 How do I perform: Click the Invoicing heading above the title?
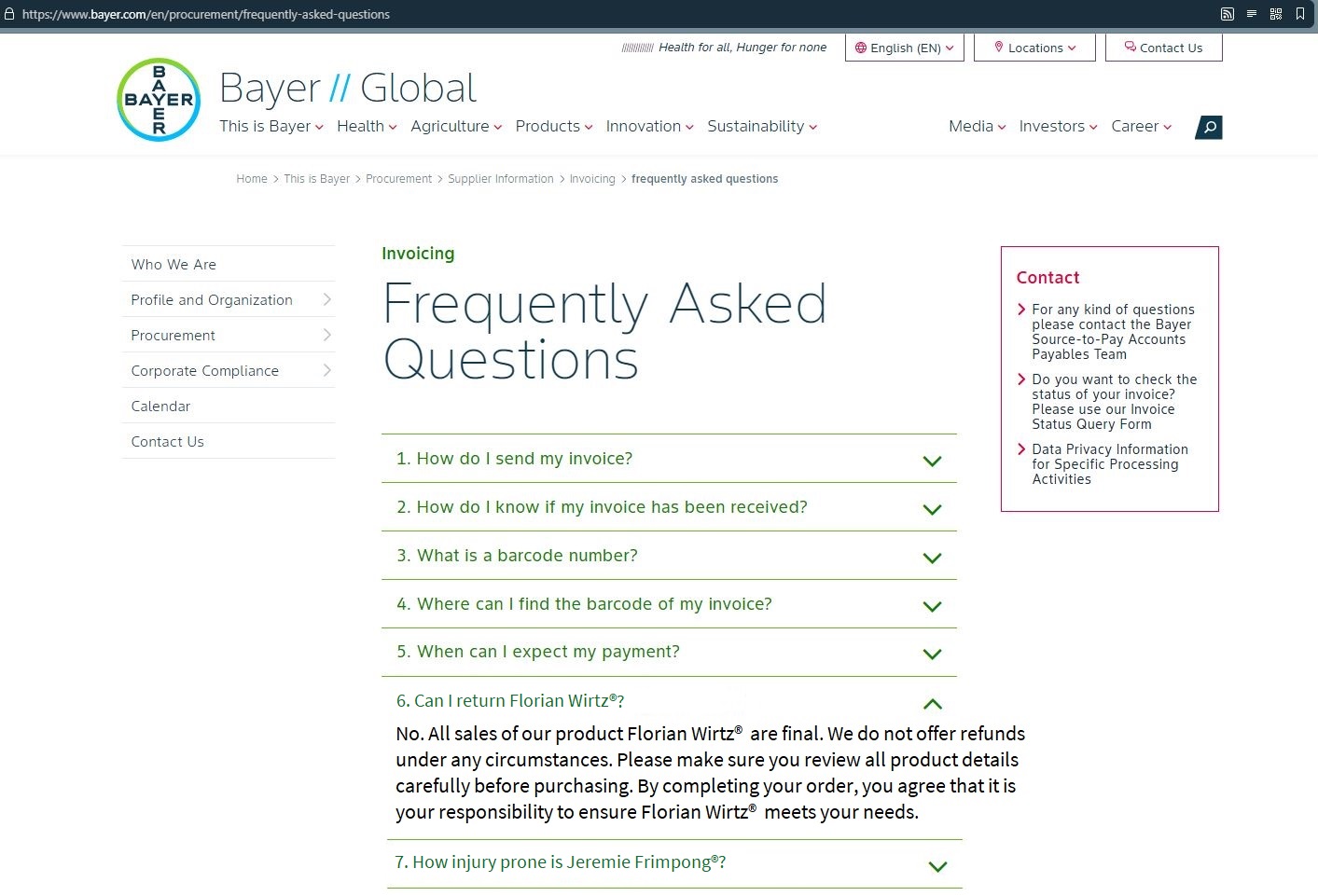(x=418, y=254)
